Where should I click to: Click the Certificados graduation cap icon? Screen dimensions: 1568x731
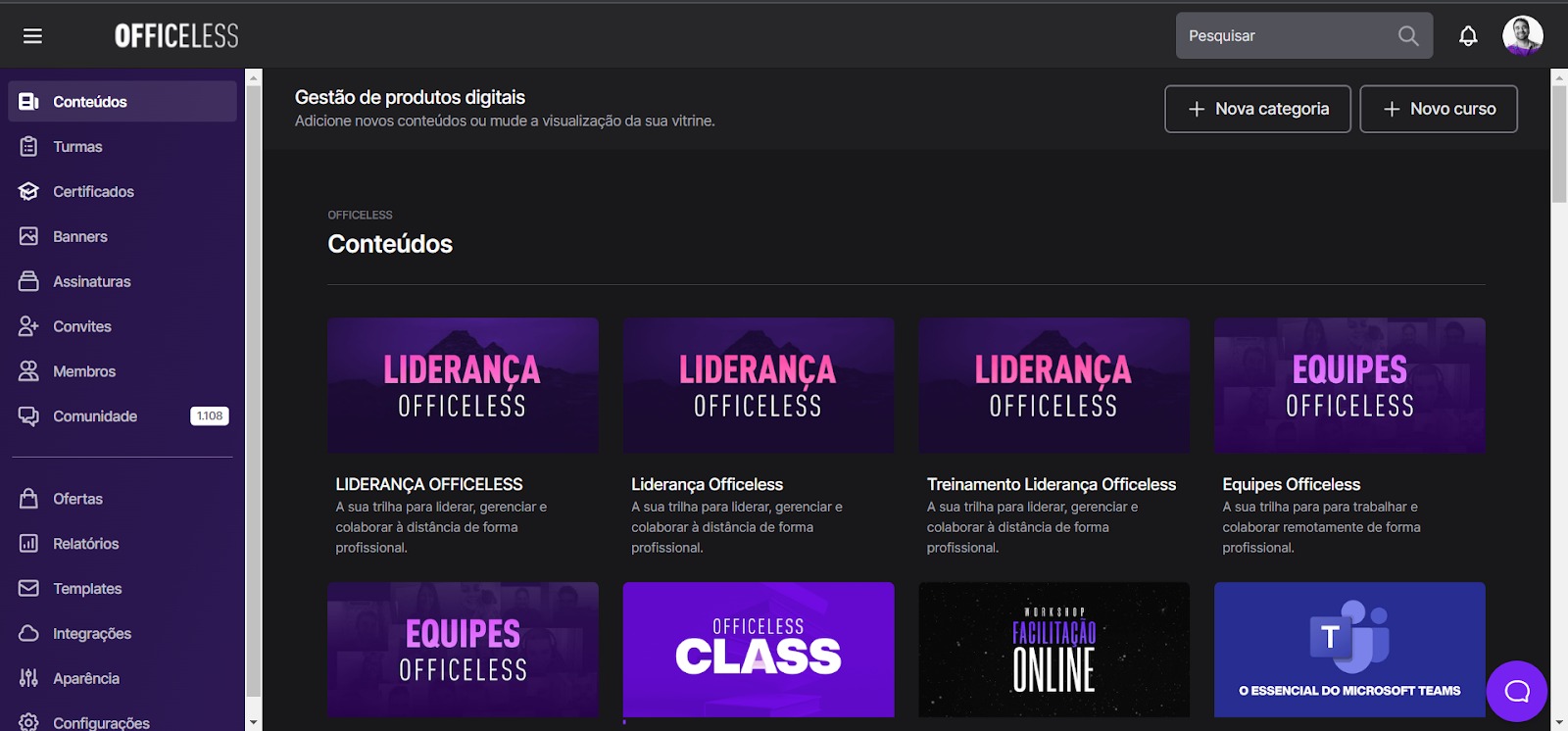click(28, 192)
